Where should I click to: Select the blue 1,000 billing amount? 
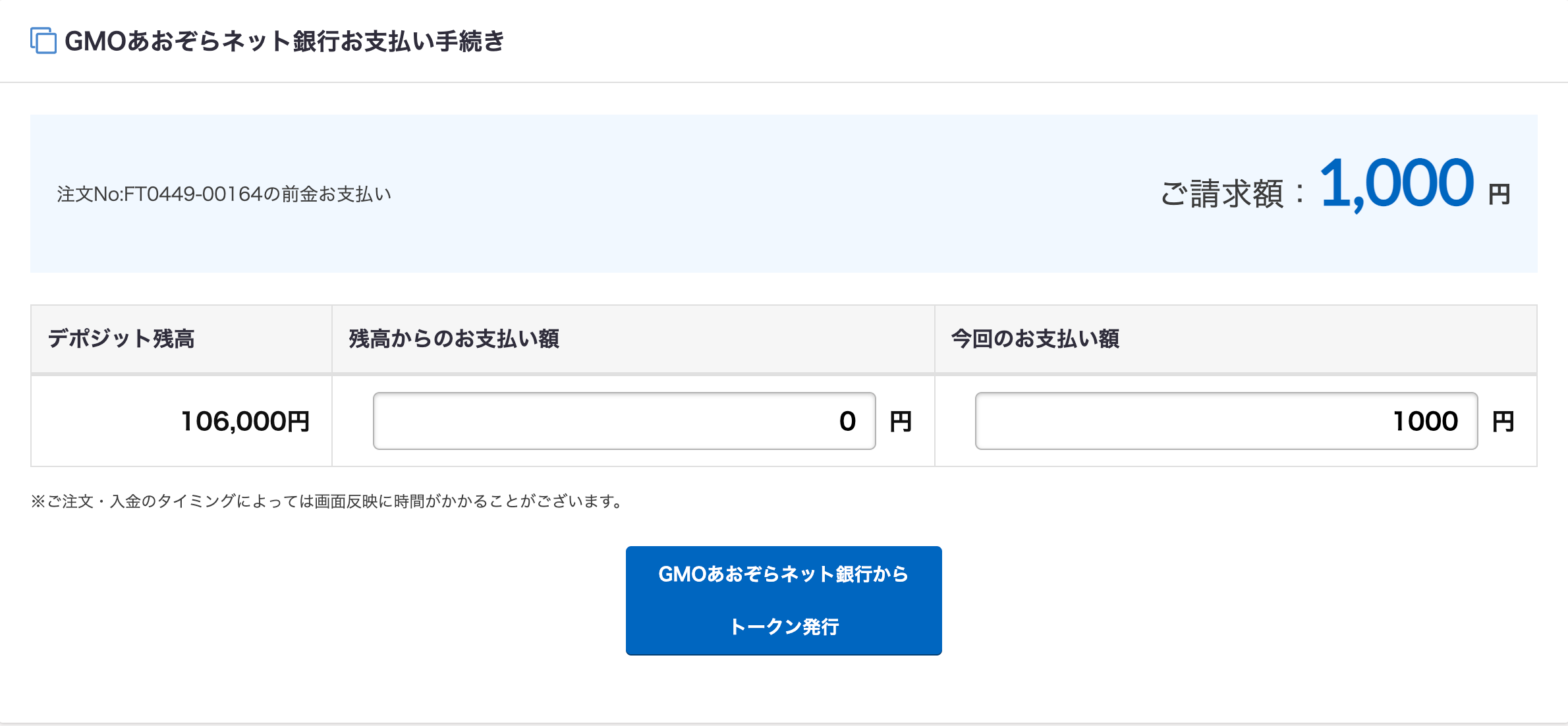coord(1396,184)
